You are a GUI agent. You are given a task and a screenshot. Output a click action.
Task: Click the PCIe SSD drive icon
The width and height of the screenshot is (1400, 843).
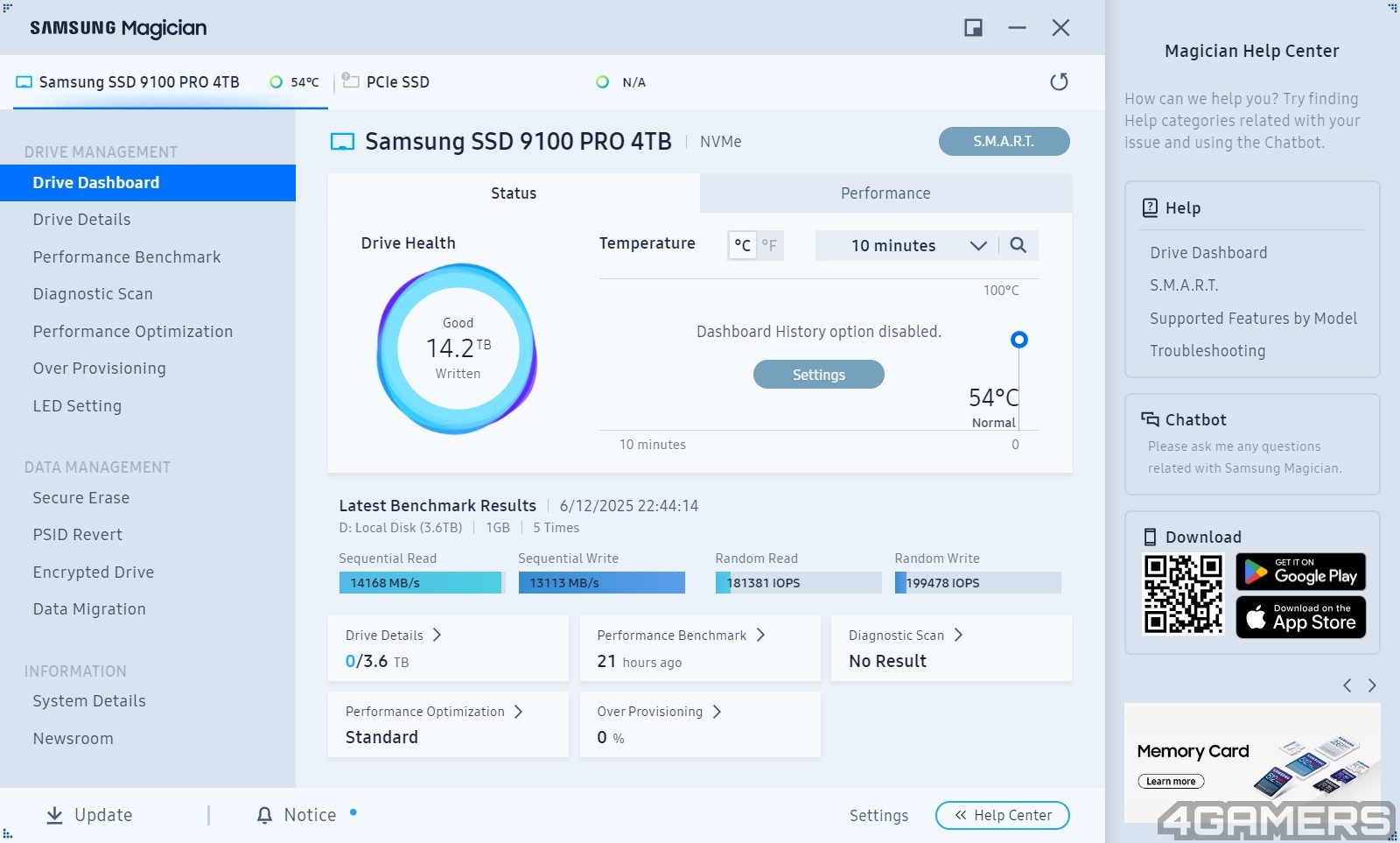tap(351, 81)
